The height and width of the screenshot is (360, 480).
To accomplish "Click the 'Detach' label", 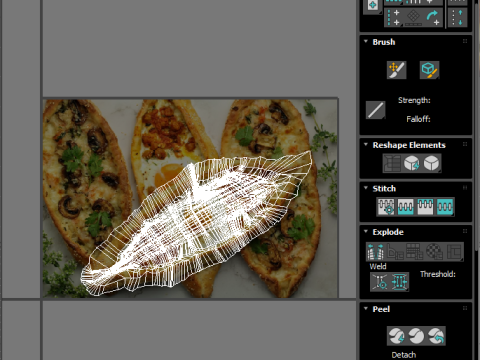I will tap(404, 355).
